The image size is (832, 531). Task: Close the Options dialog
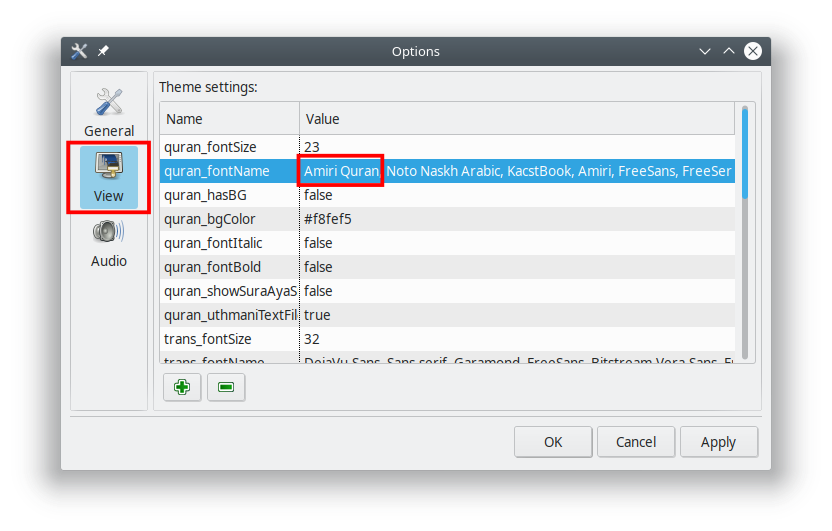(x=752, y=51)
